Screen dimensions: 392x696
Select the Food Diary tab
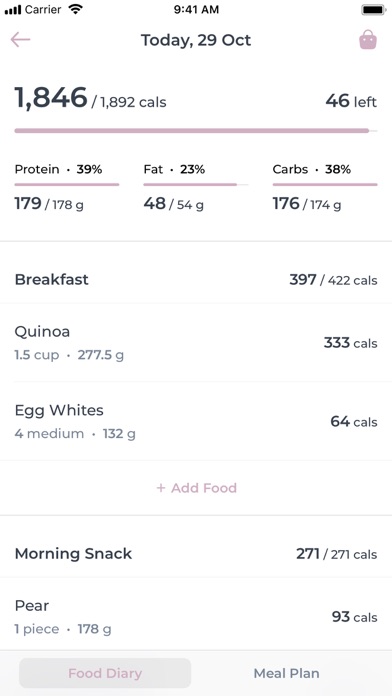pyautogui.click(x=105, y=673)
